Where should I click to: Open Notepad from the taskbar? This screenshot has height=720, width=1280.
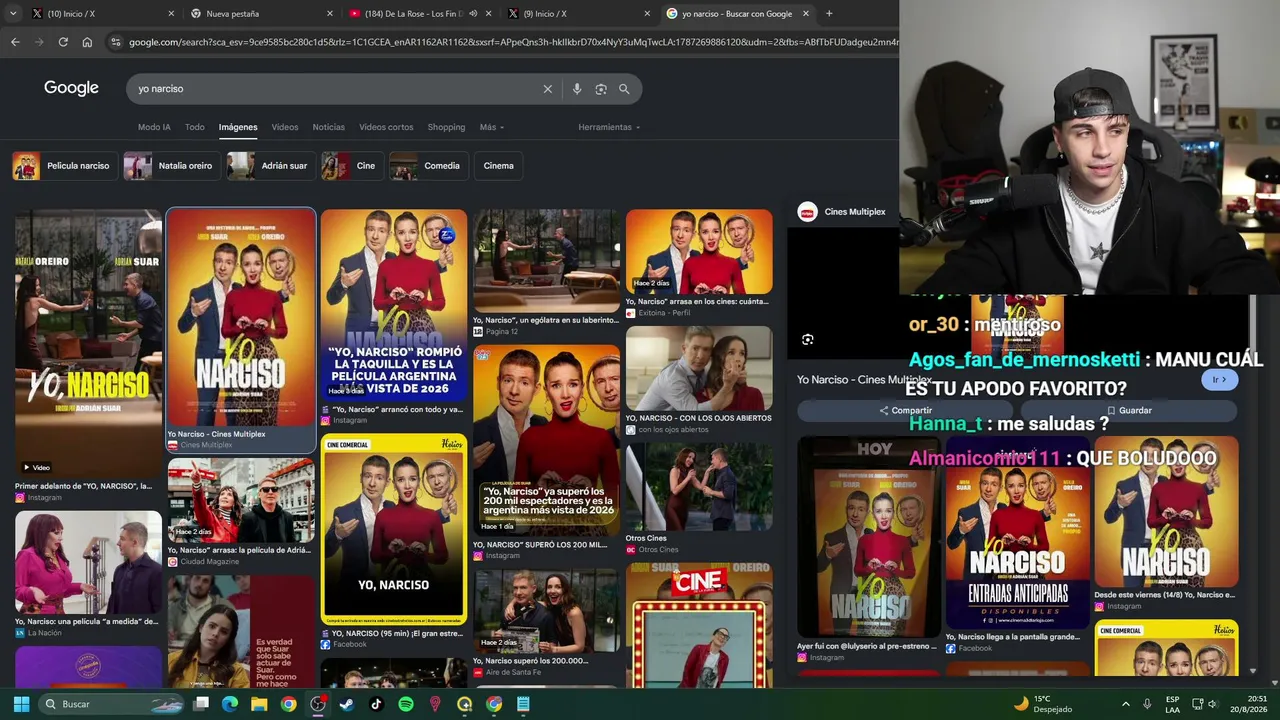523,704
